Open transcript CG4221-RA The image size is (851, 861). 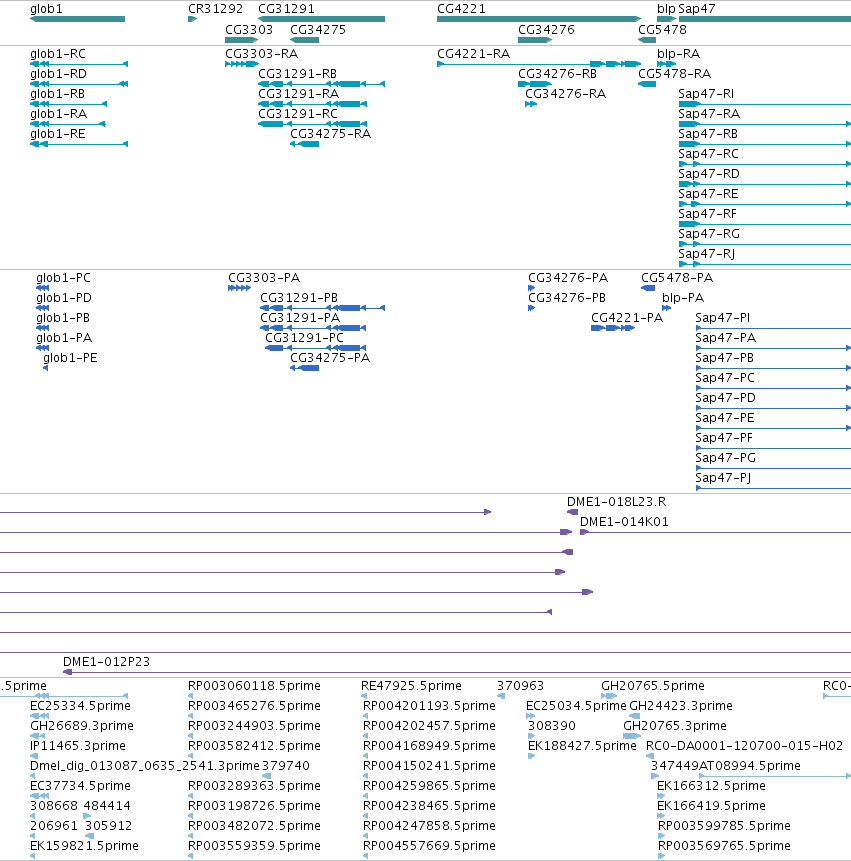coord(473,54)
